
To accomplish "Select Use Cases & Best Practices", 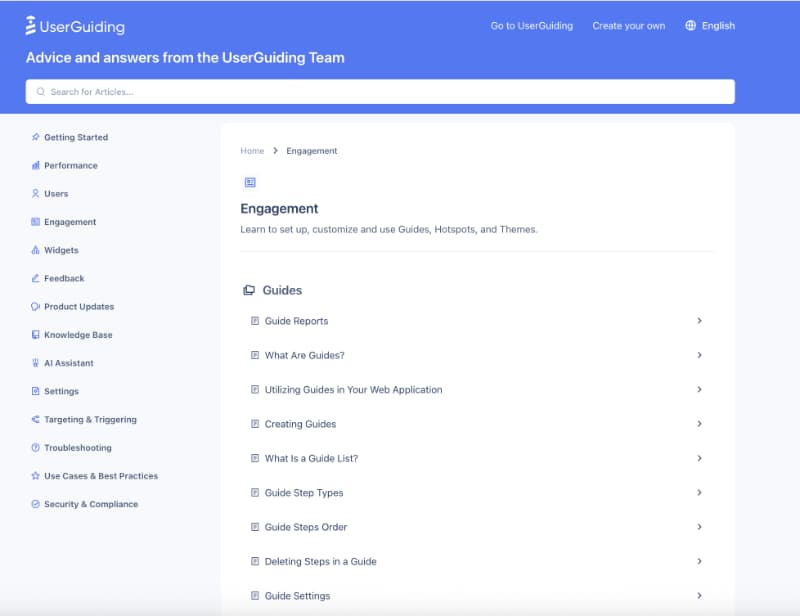I will coord(101,476).
